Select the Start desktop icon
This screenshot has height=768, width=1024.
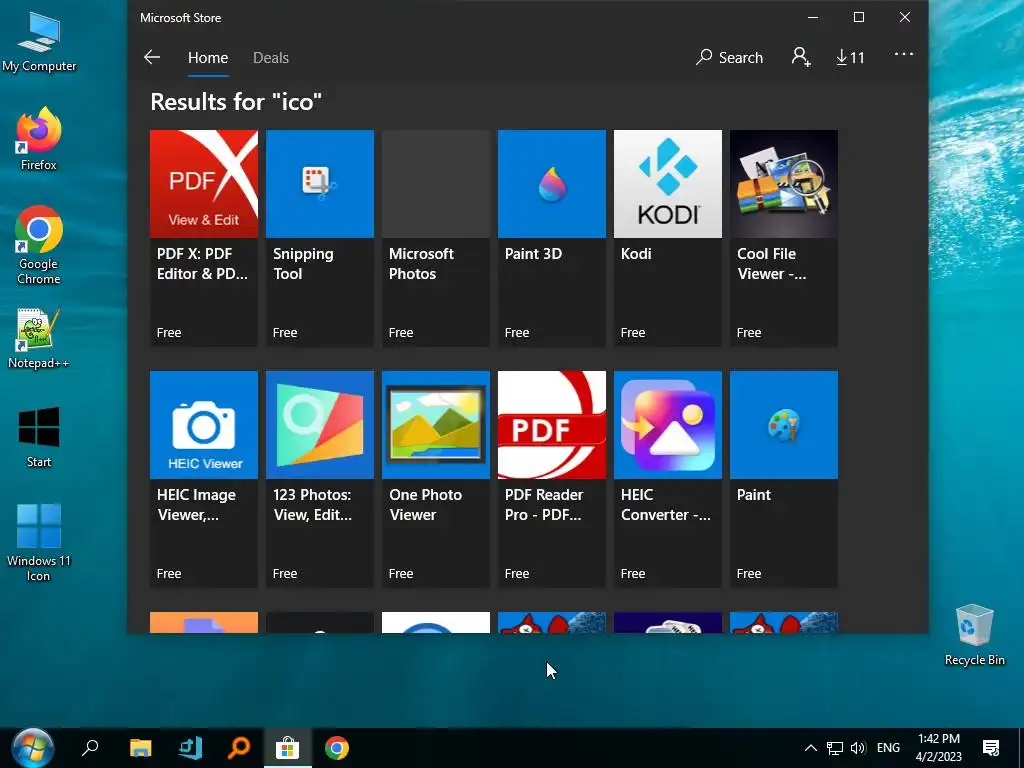tap(39, 437)
